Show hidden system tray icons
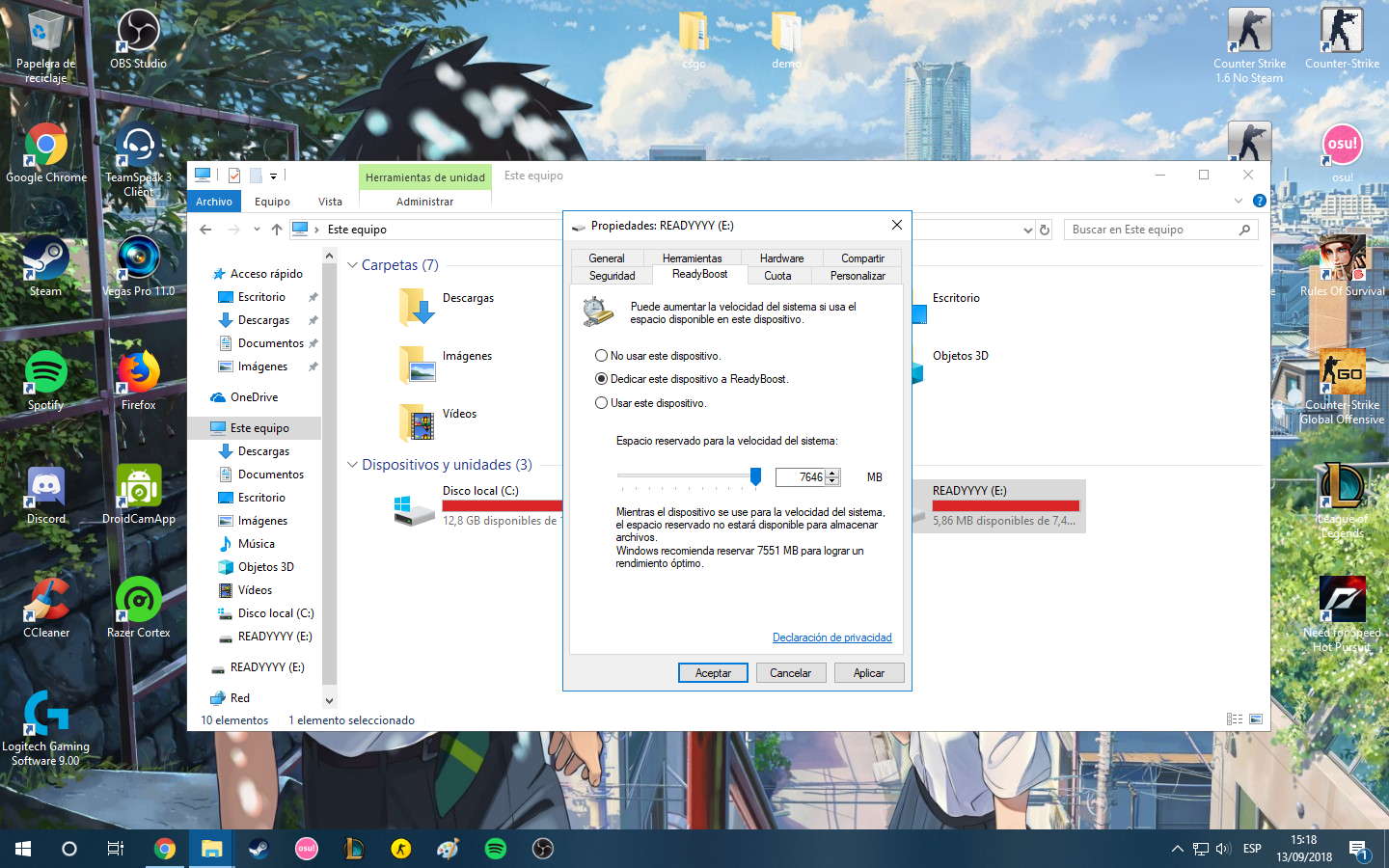 pyautogui.click(x=1177, y=849)
